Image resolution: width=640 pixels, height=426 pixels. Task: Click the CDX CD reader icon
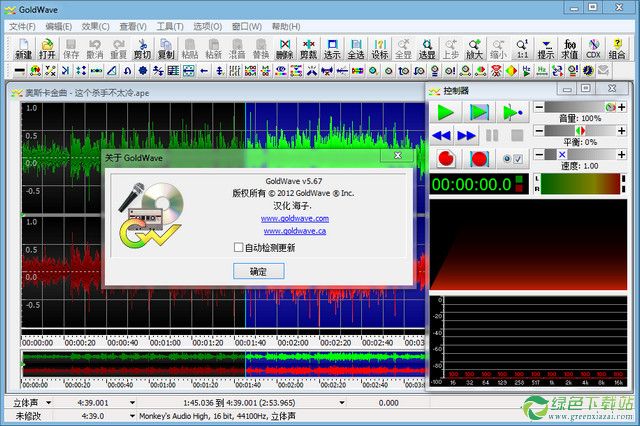pos(593,49)
